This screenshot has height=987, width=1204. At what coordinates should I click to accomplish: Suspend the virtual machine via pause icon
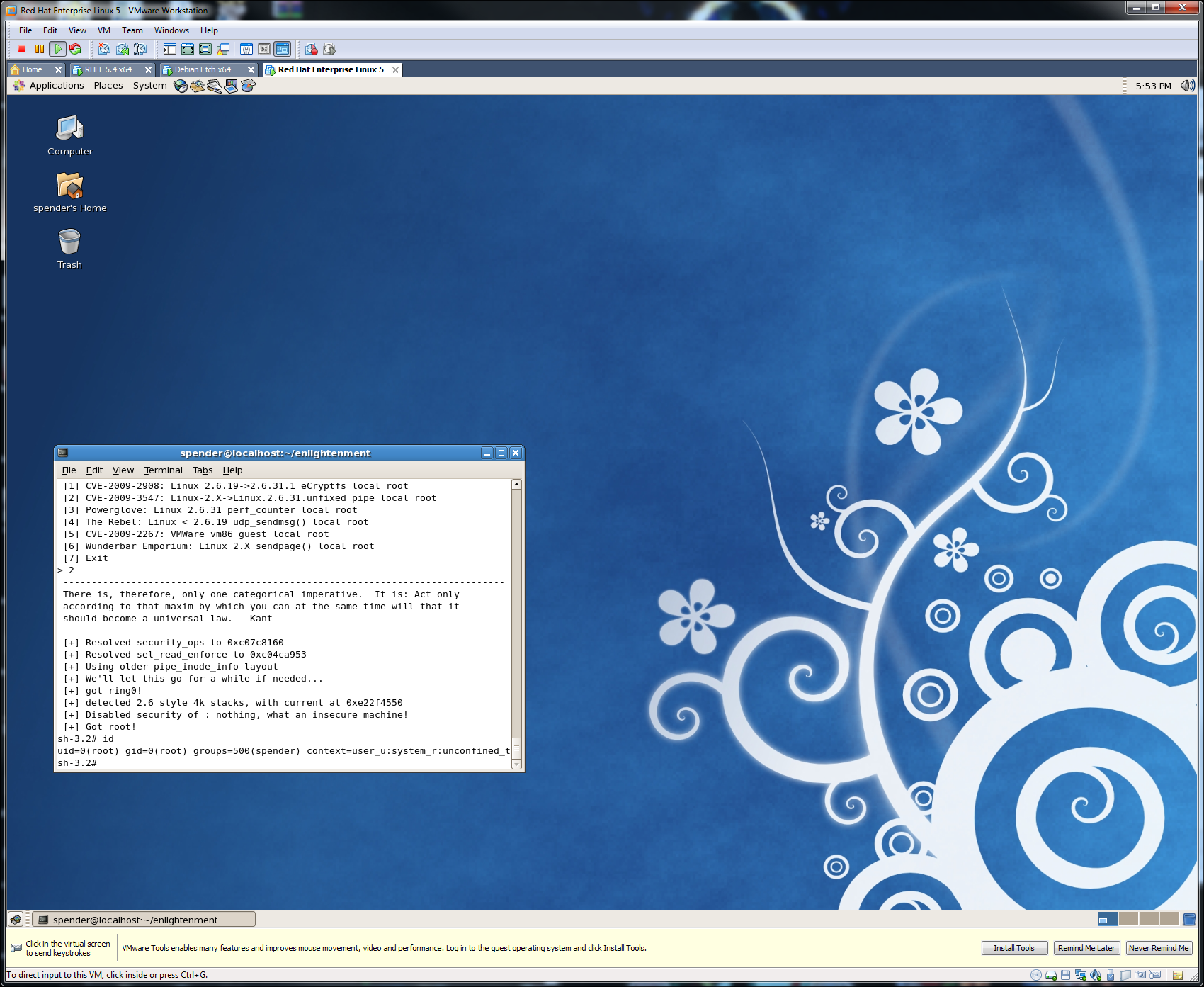(x=40, y=49)
